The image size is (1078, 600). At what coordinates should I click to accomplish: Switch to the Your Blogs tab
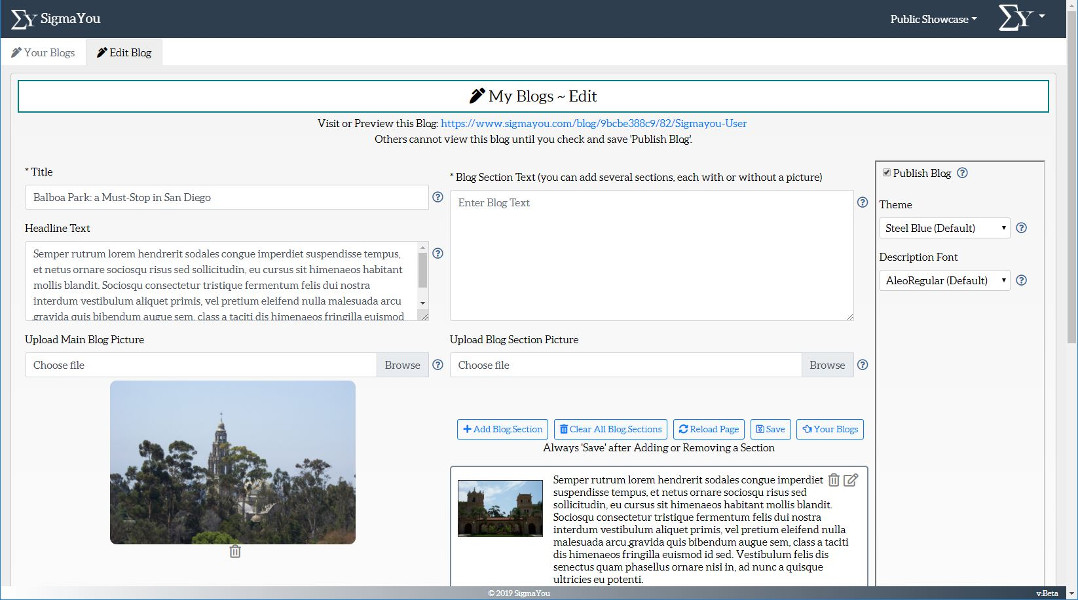[43, 52]
